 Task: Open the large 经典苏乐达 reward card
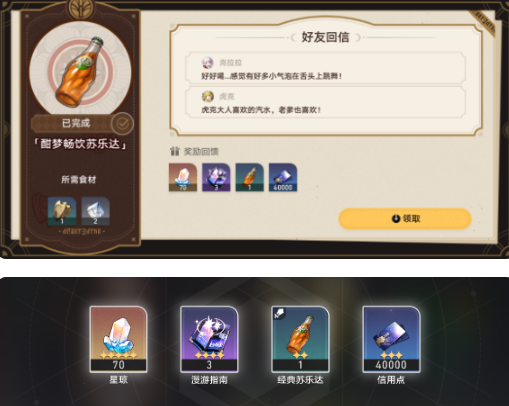[x=300, y=339]
